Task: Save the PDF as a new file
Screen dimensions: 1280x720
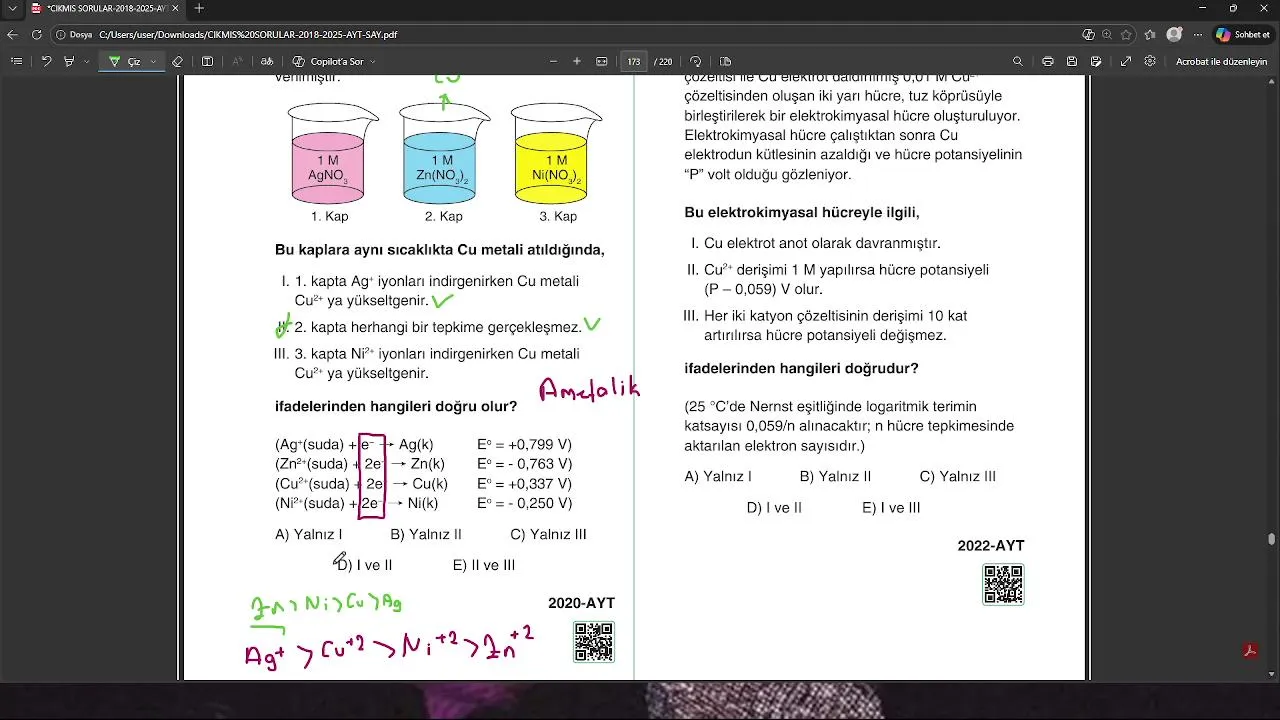Action: coord(1097,61)
